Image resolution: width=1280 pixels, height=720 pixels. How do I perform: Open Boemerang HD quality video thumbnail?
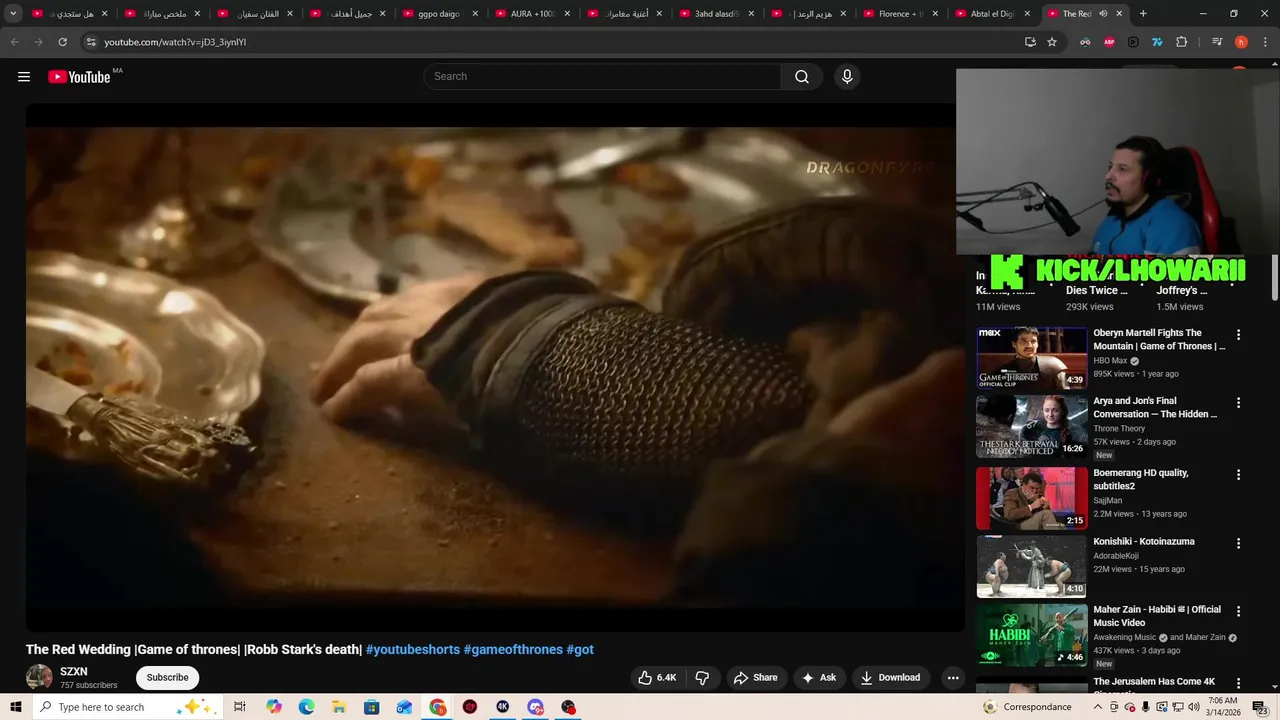click(1031, 498)
